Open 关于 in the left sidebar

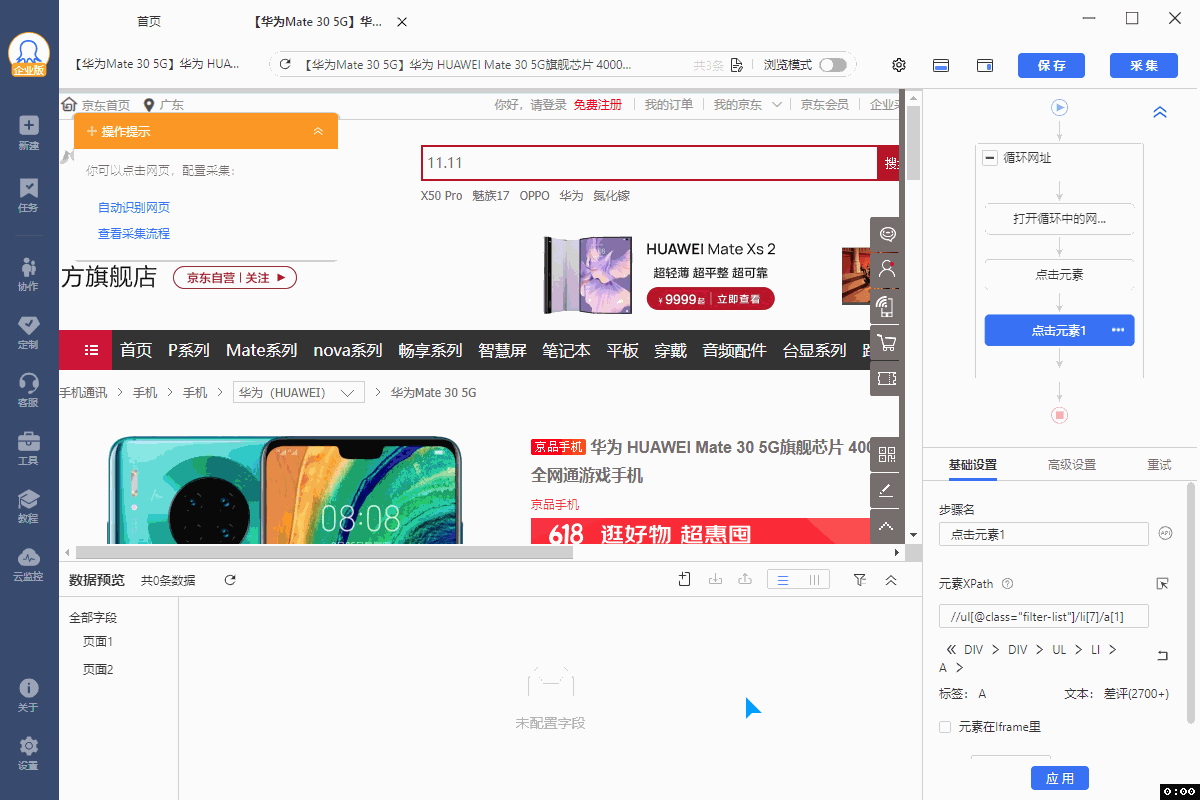(x=28, y=694)
